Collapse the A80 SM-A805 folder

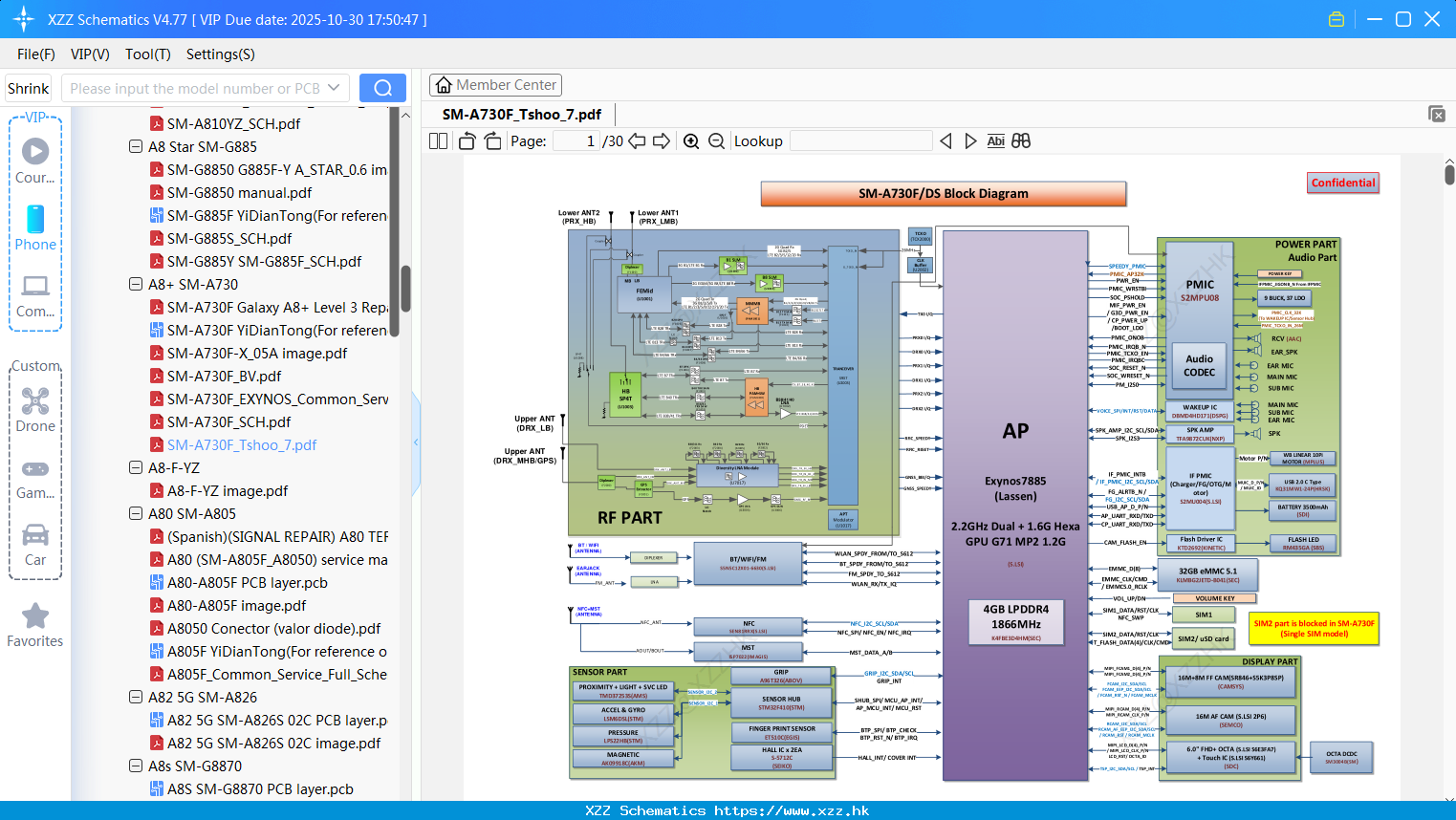(136, 513)
